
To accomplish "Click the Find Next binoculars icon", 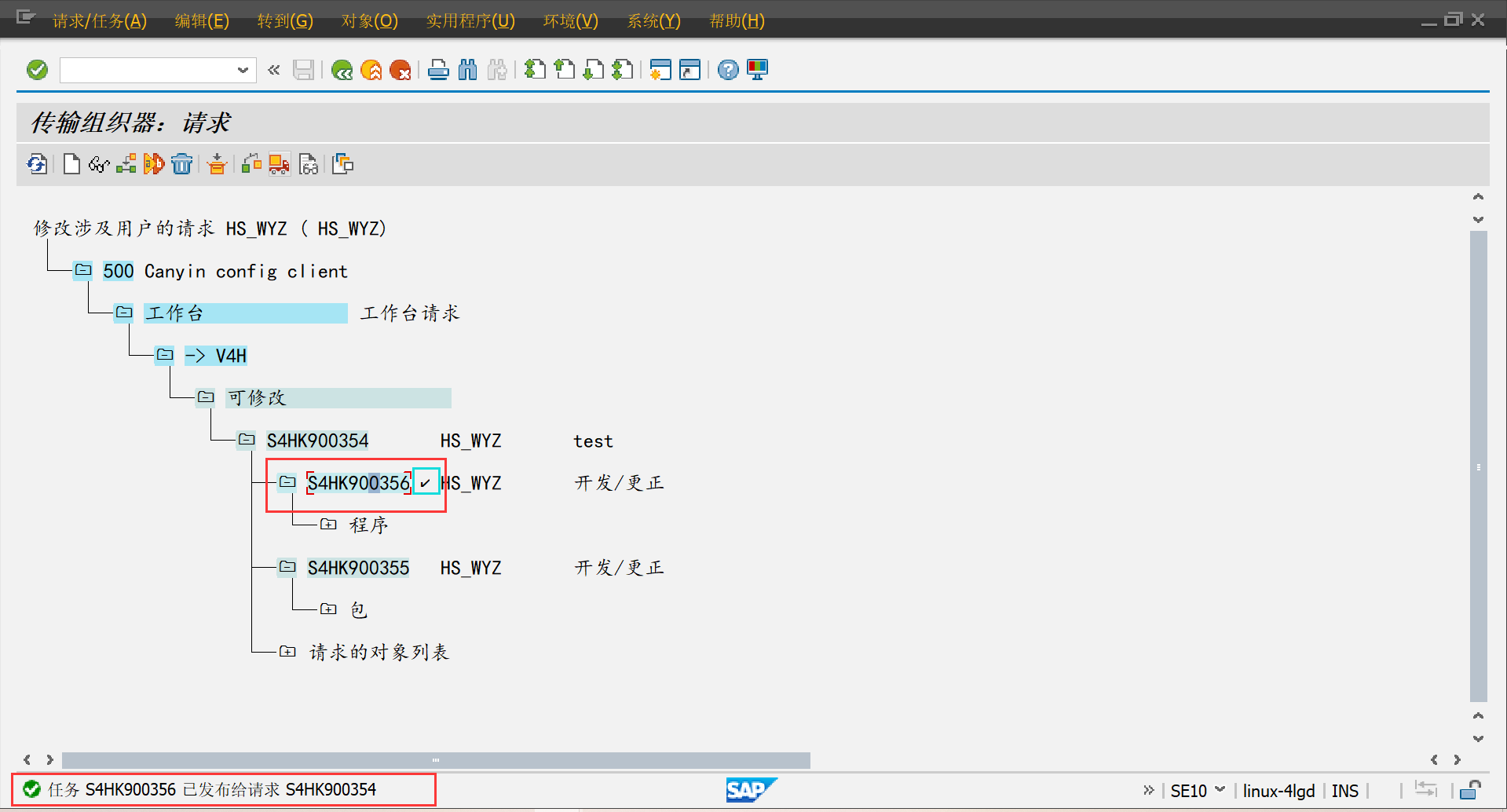I will [x=496, y=70].
